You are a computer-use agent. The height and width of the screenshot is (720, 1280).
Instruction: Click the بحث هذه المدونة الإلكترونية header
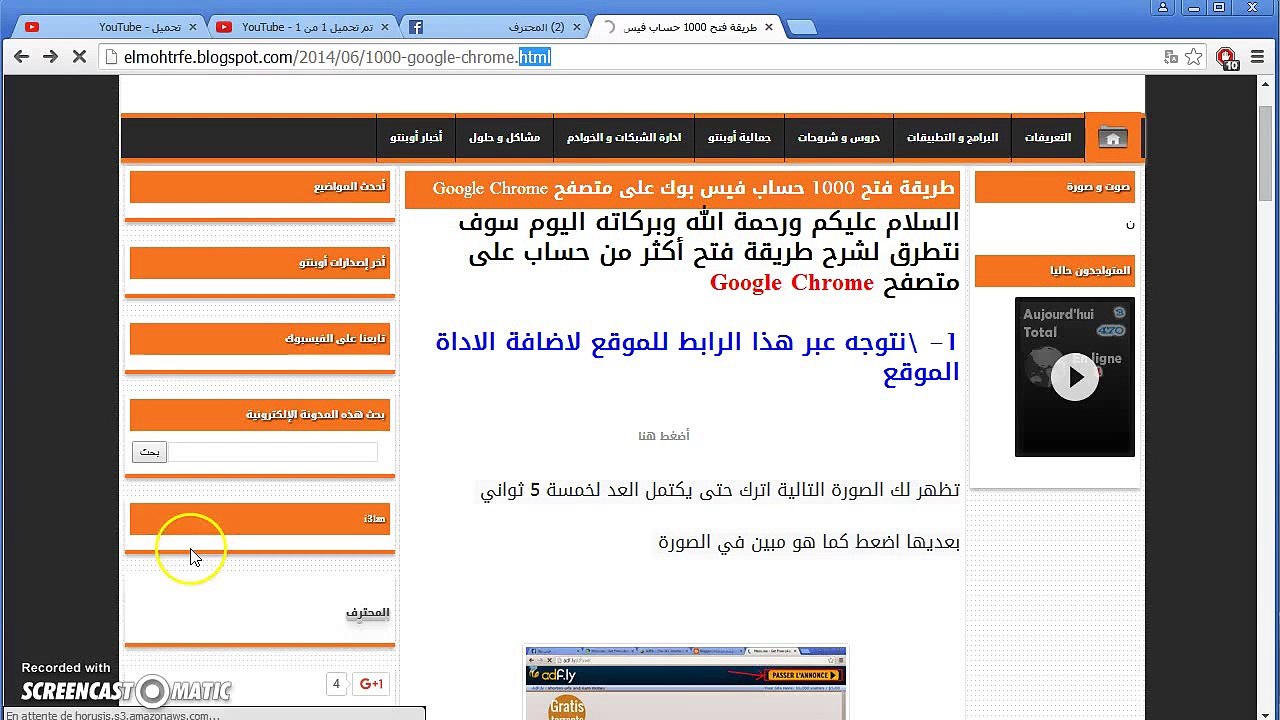pyautogui.click(x=260, y=414)
